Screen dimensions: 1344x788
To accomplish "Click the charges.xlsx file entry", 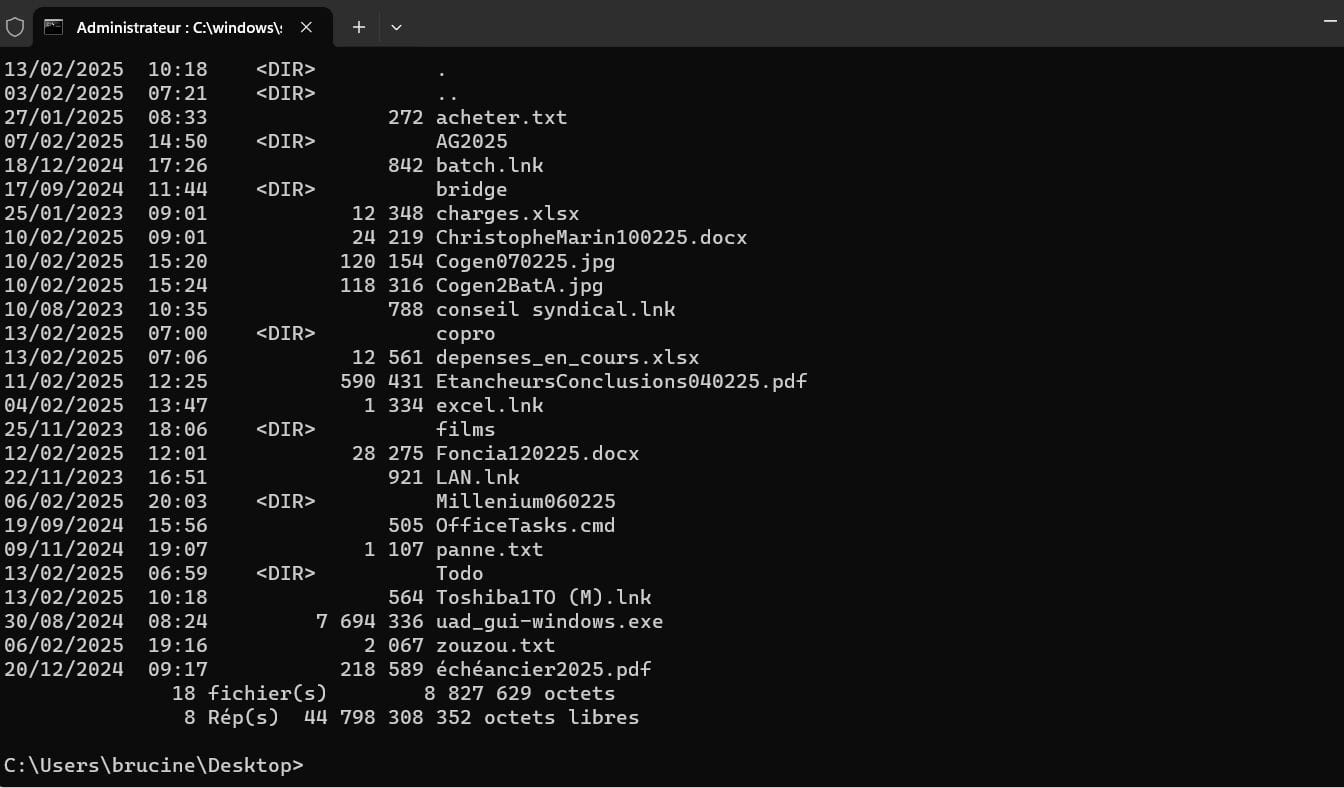I will [507, 213].
